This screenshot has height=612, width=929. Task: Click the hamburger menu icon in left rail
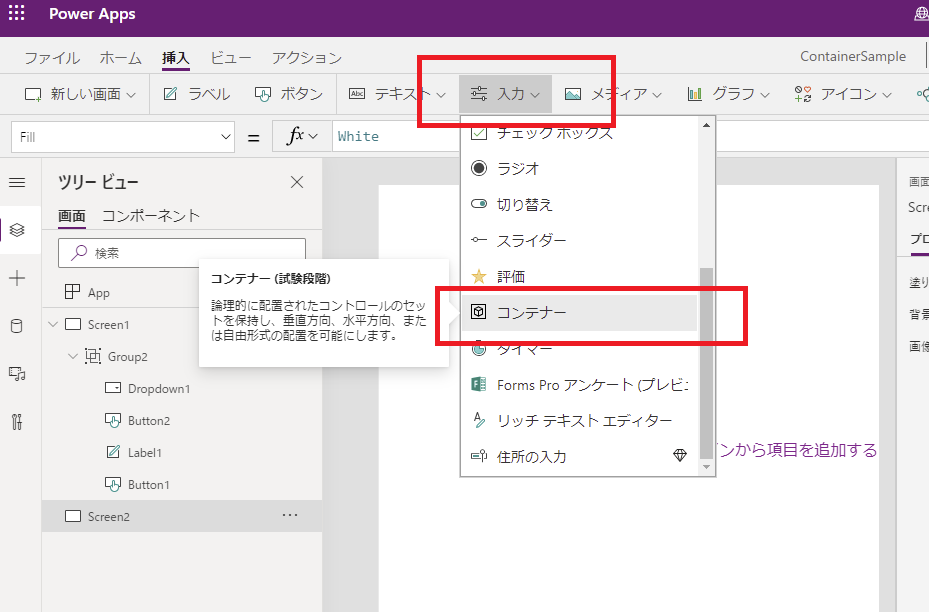pyautogui.click(x=17, y=182)
